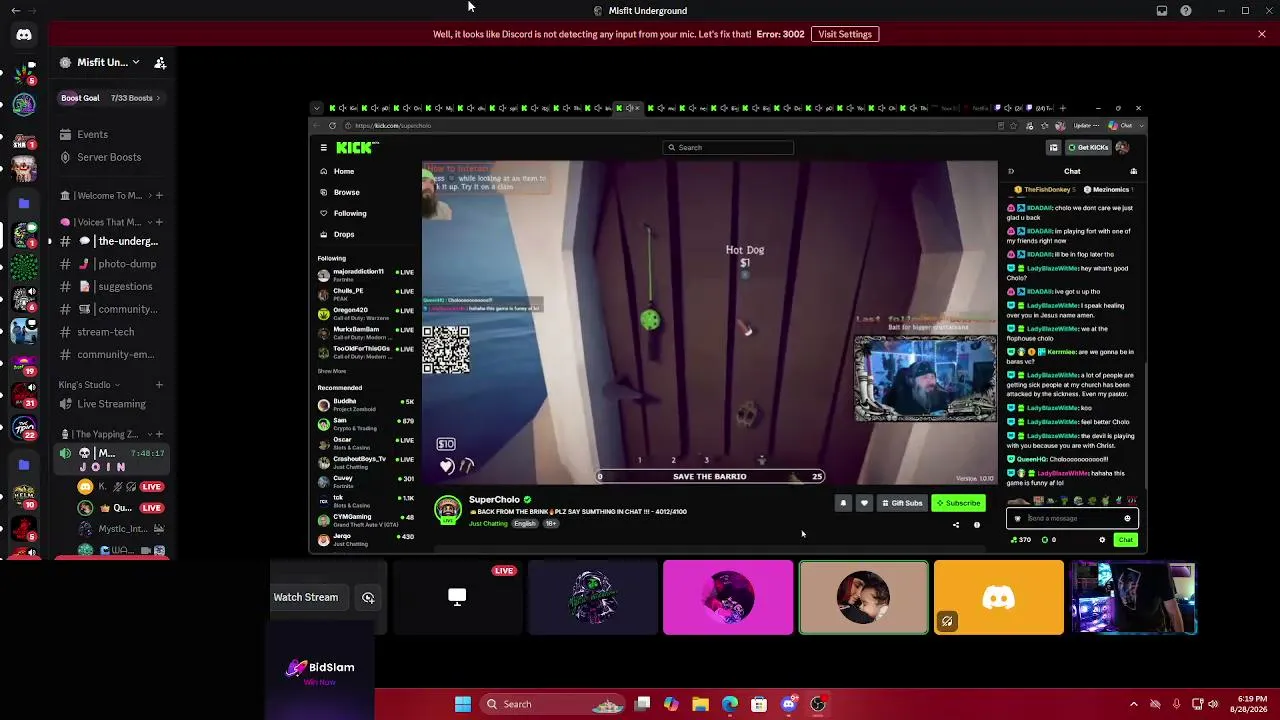Screen dimensions: 1280x720
Task: Click the SuperCholo channel avatar
Action: [x=448, y=509]
